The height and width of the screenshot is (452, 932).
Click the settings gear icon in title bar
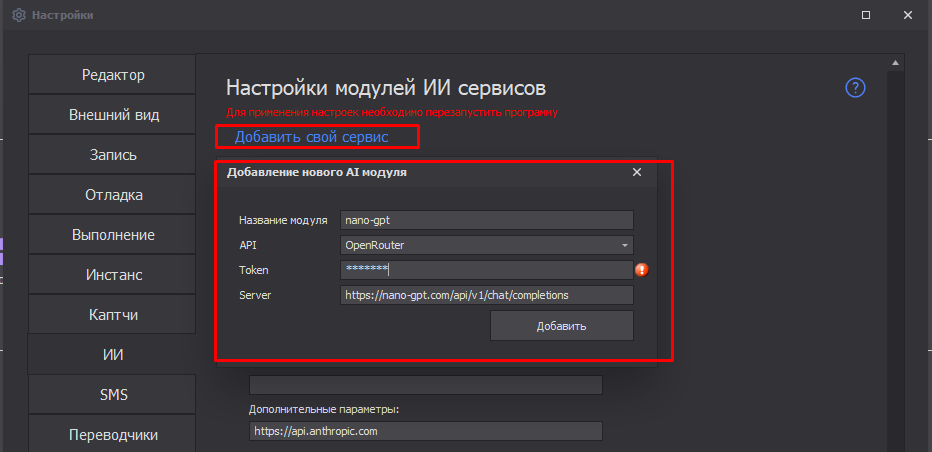[x=18, y=15]
